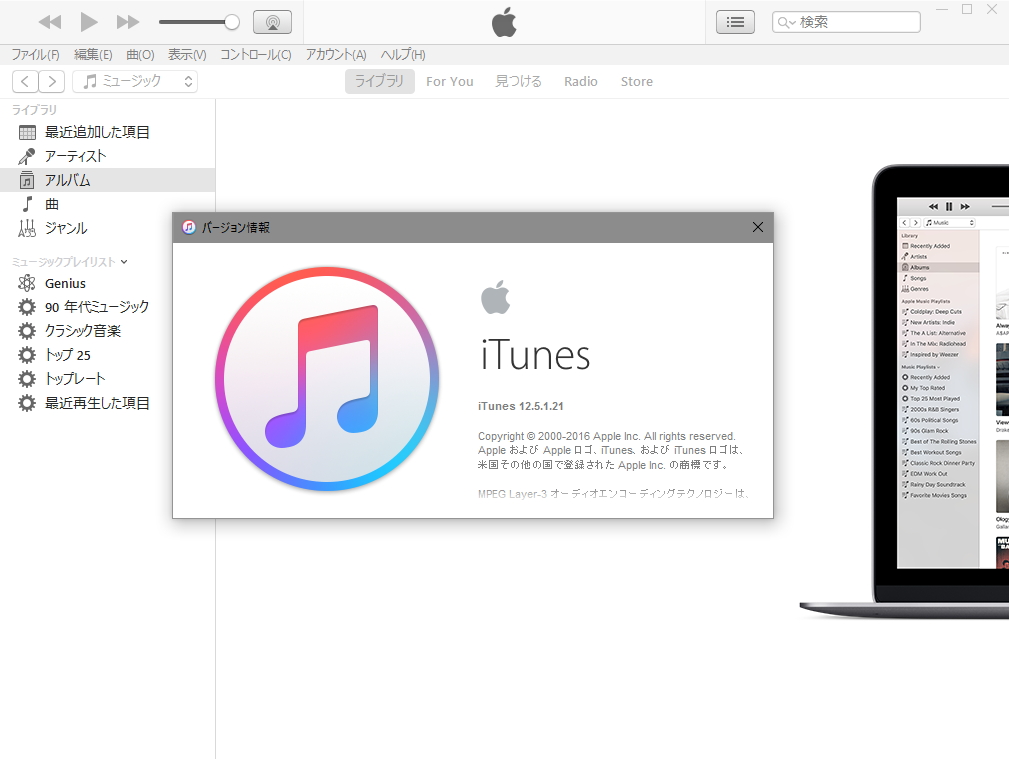
Task: Click the iTunes icon in dialog title bar
Action: [x=189, y=227]
